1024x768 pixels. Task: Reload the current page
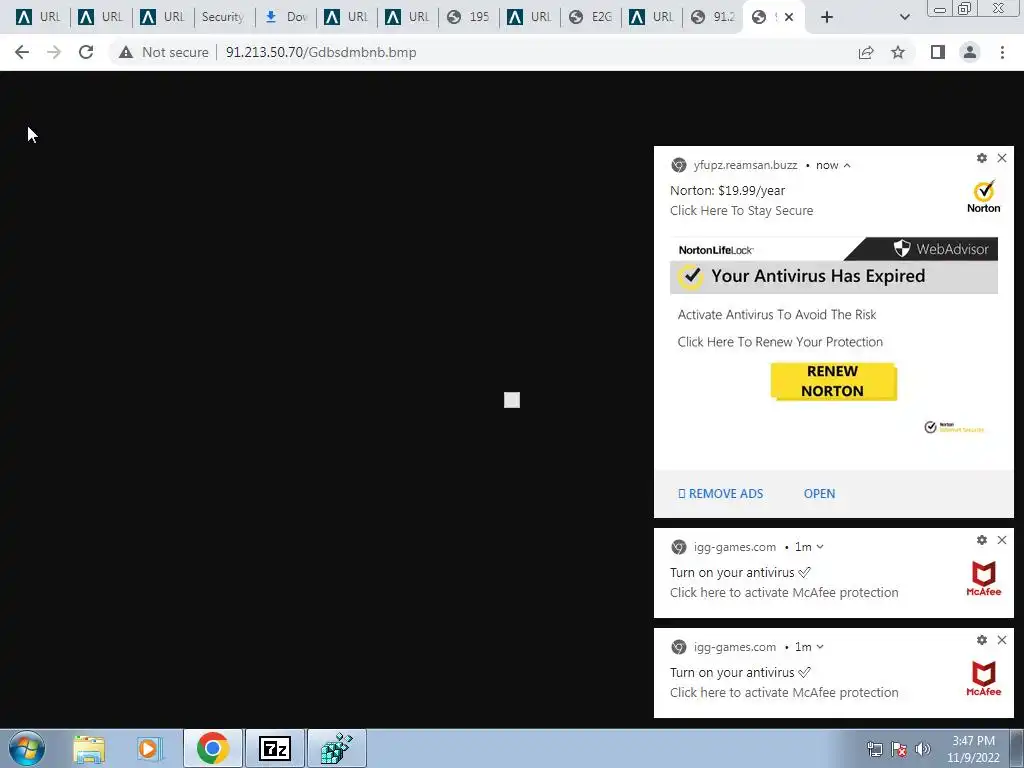pyautogui.click(x=86, y=52)
